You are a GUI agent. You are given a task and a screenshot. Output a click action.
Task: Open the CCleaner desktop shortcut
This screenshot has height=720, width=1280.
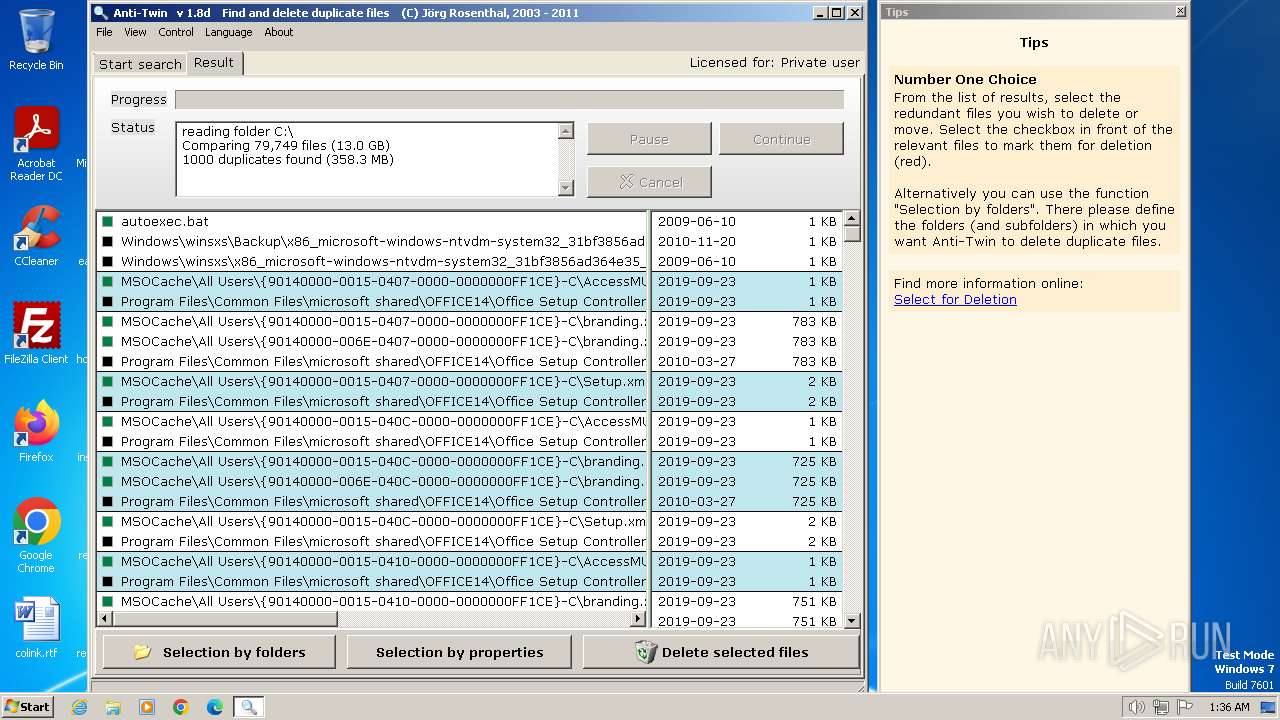tap(36, 235)
